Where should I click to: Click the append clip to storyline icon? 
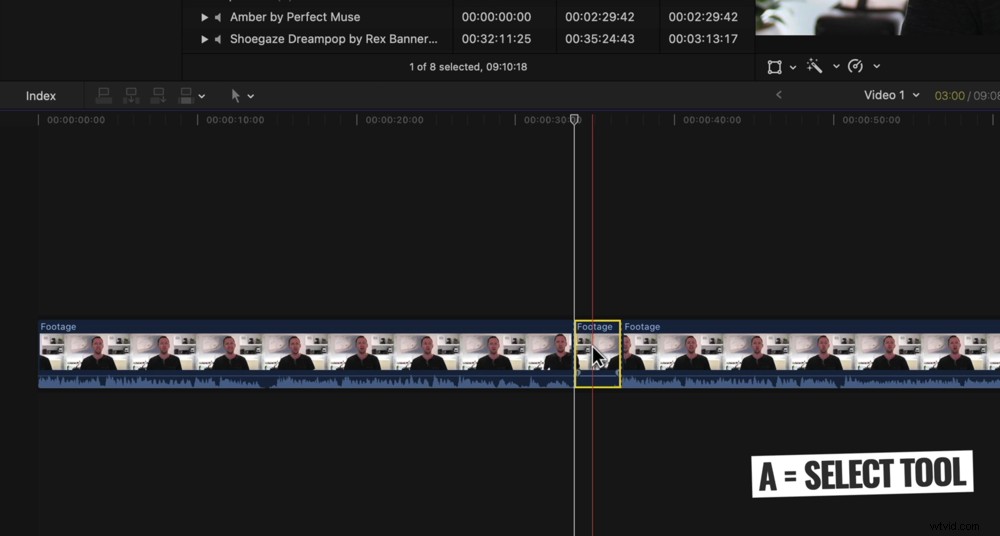coord(158,96)
